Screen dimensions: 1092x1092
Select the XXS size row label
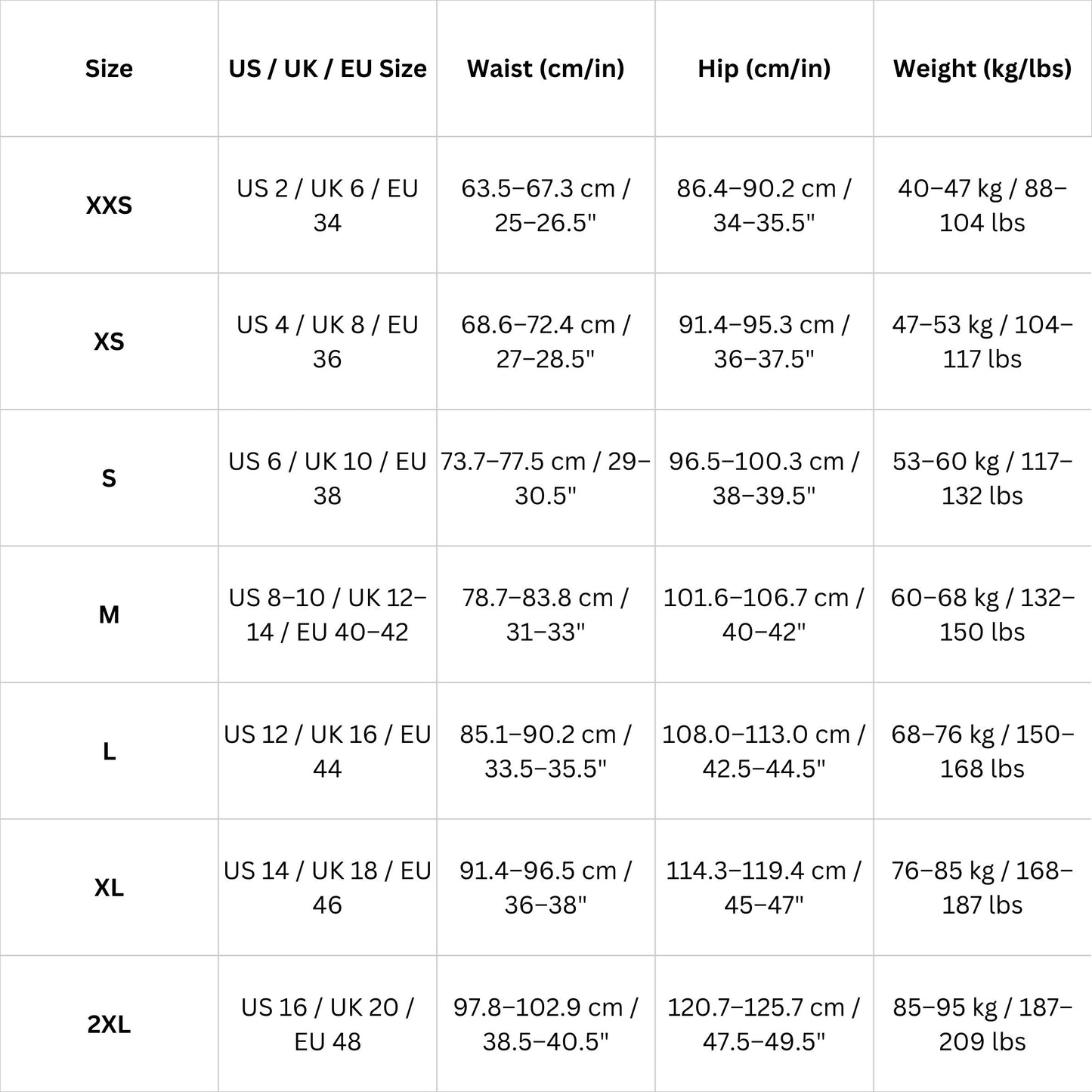[x=109, y=206]
